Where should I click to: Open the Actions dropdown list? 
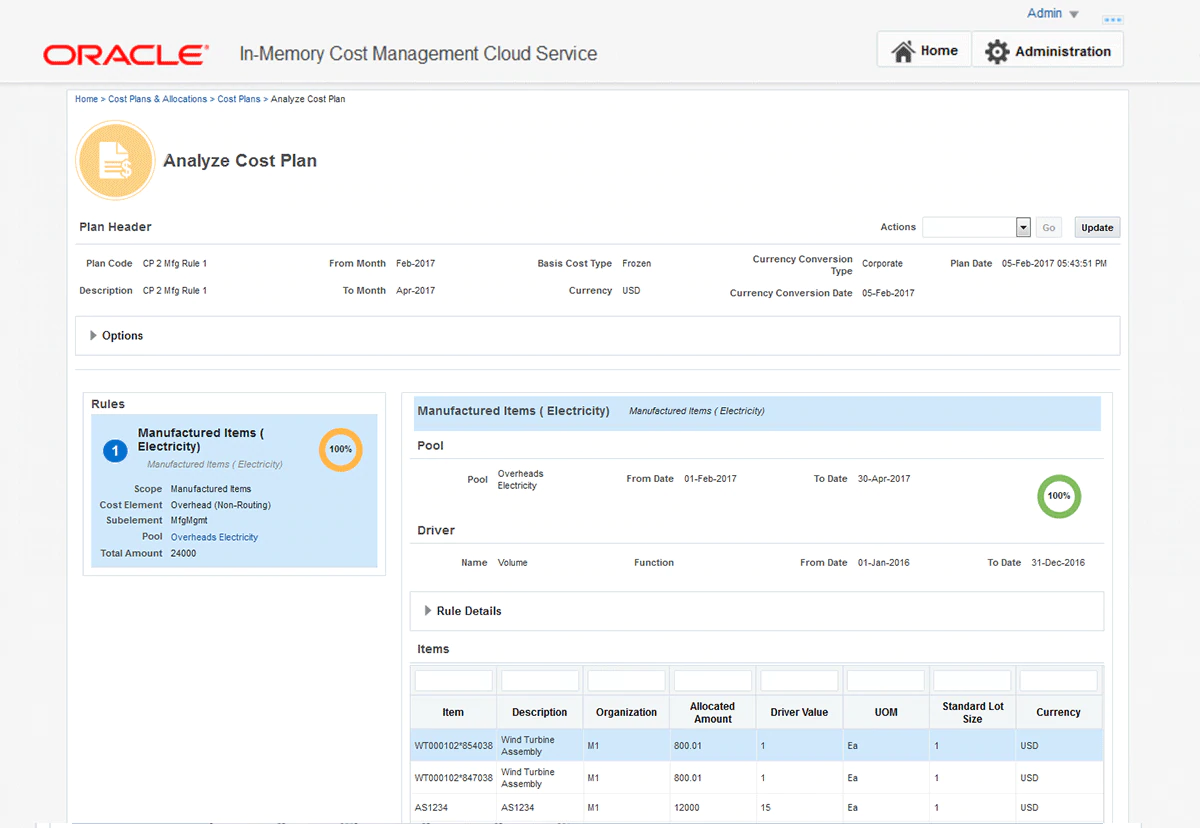[1023, 228]
